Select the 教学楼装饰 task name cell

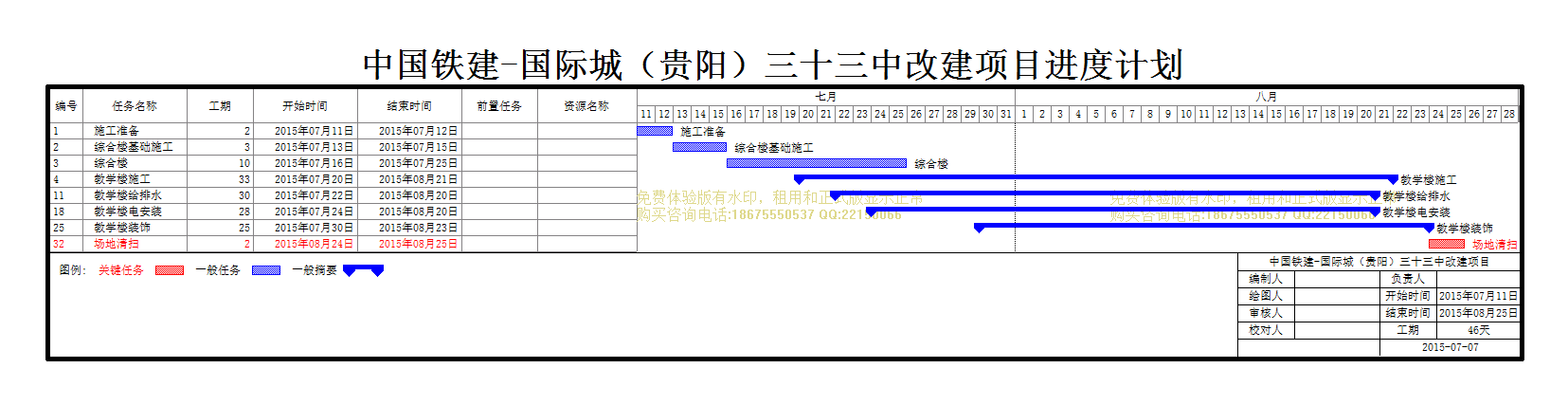[x=135, y=228]
